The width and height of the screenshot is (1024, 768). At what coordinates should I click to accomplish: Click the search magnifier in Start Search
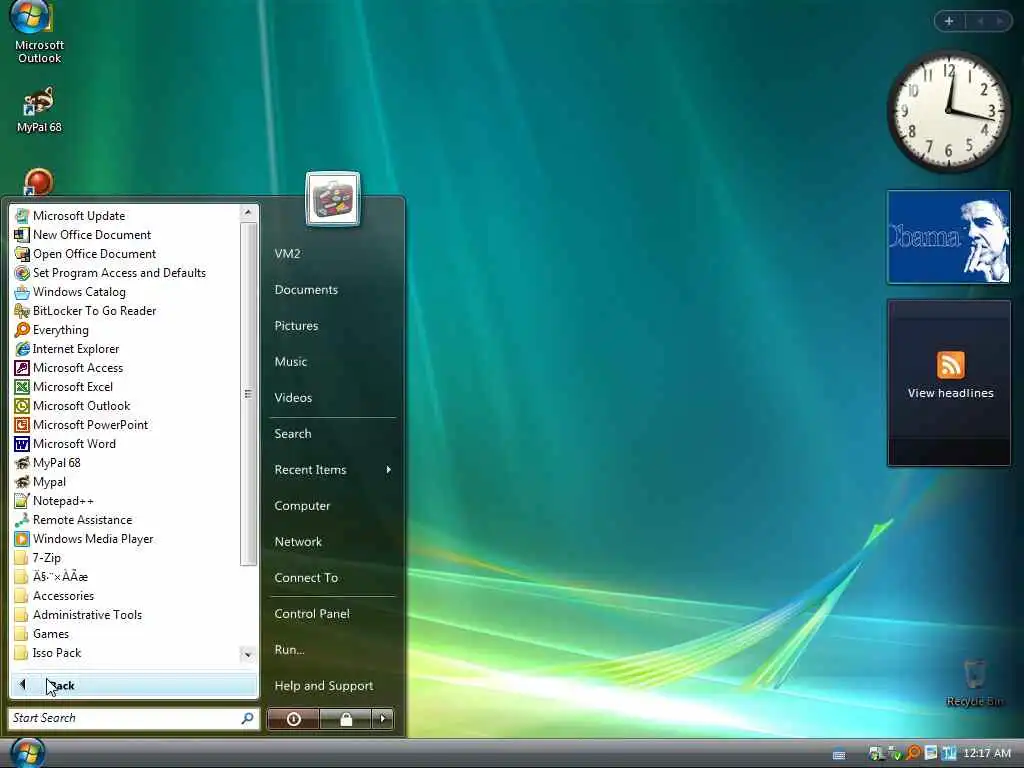click(248, 718)
